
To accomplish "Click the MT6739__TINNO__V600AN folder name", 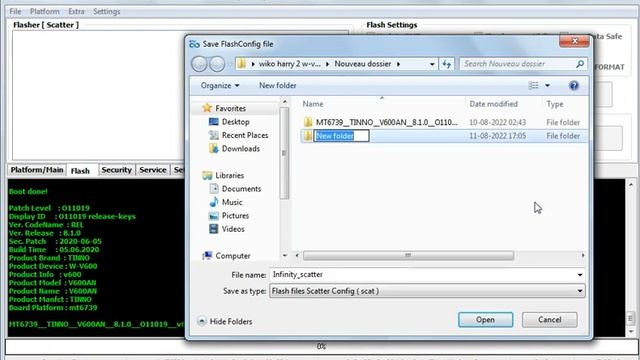I will (x=387, y=122).
